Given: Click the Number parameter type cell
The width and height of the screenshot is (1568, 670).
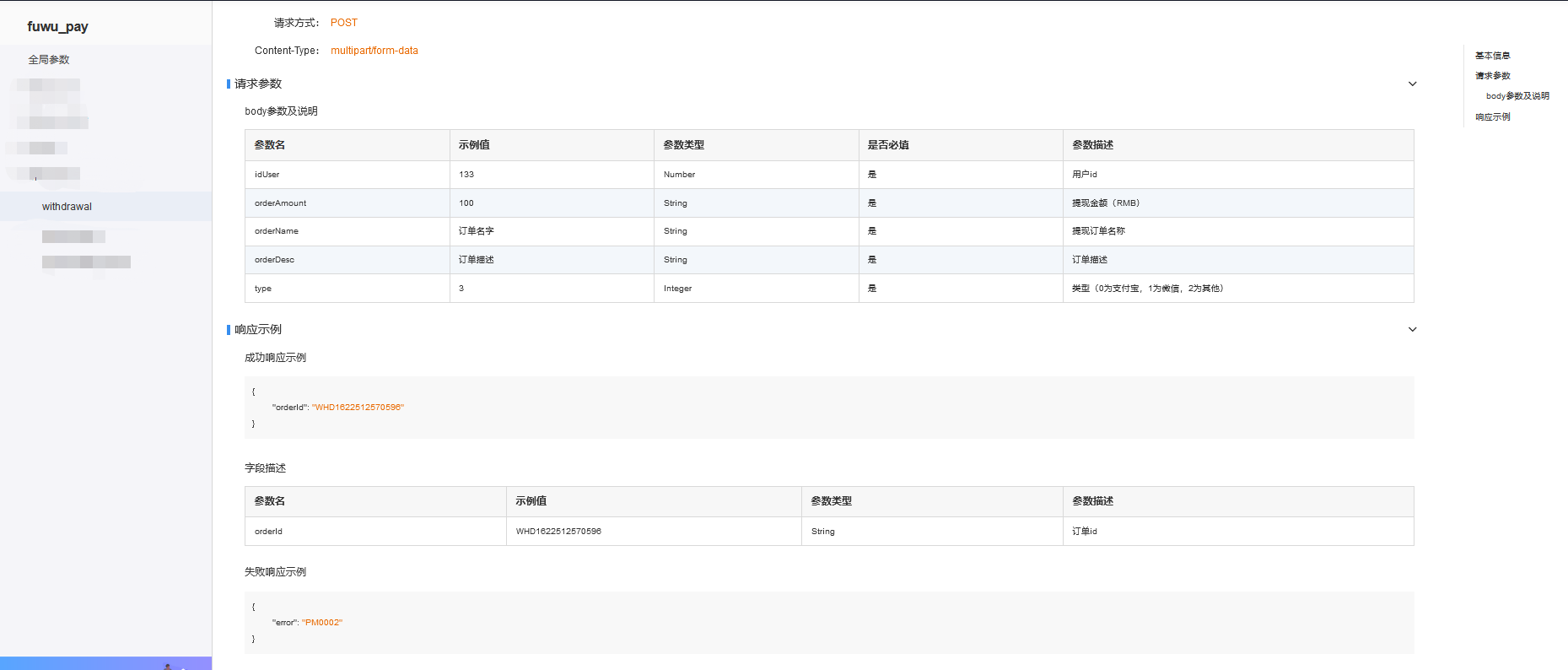Looking at the screenshot, I should (x=757, y=175).
